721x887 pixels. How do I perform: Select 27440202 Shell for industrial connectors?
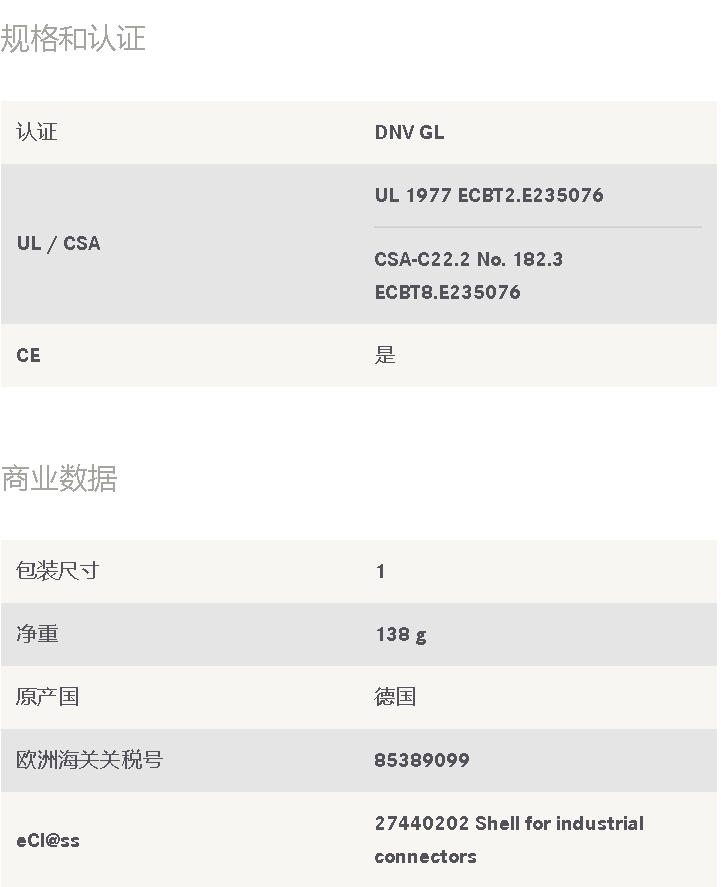509,840
